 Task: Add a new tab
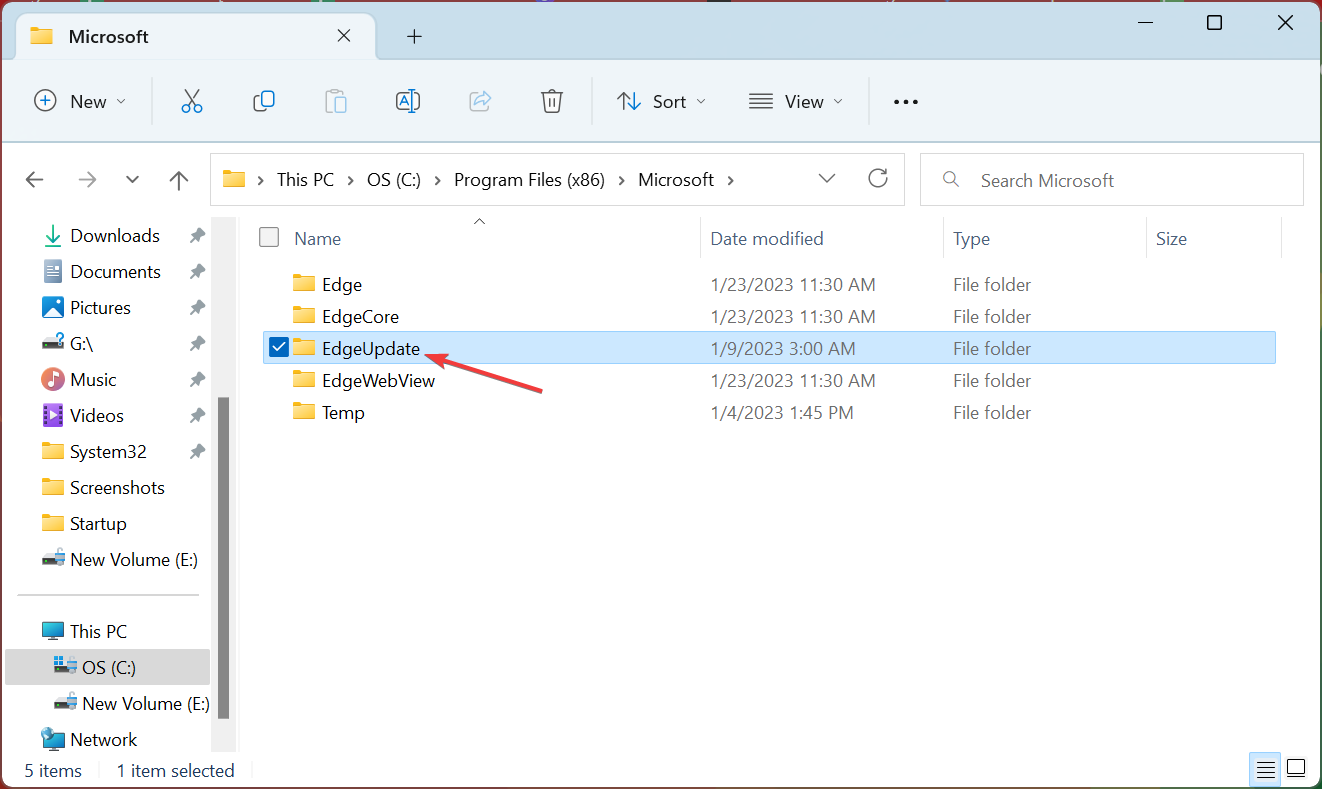pyautogui.click(x=414, y=37)
